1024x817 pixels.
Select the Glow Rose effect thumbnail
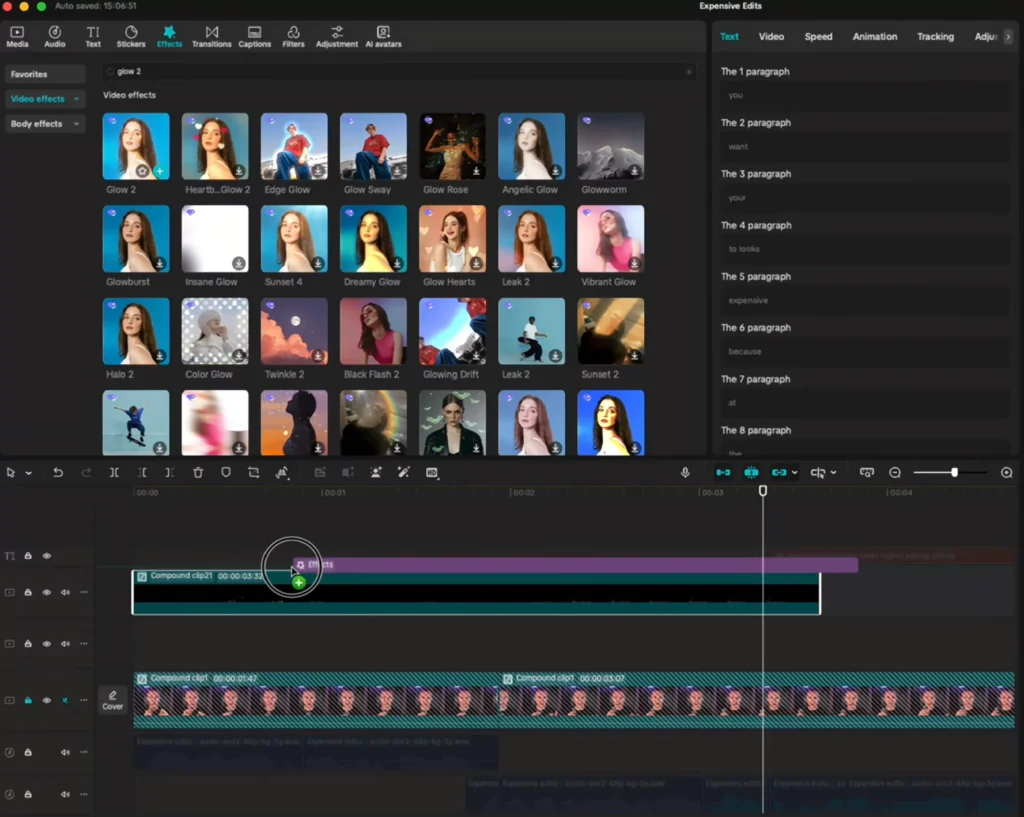pyautogui.click(x=452, y=146)
